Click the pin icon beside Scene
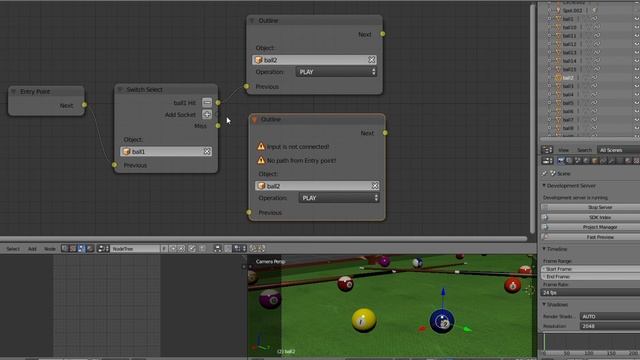The width and height of the screenshot is (640, 360). 544,173
